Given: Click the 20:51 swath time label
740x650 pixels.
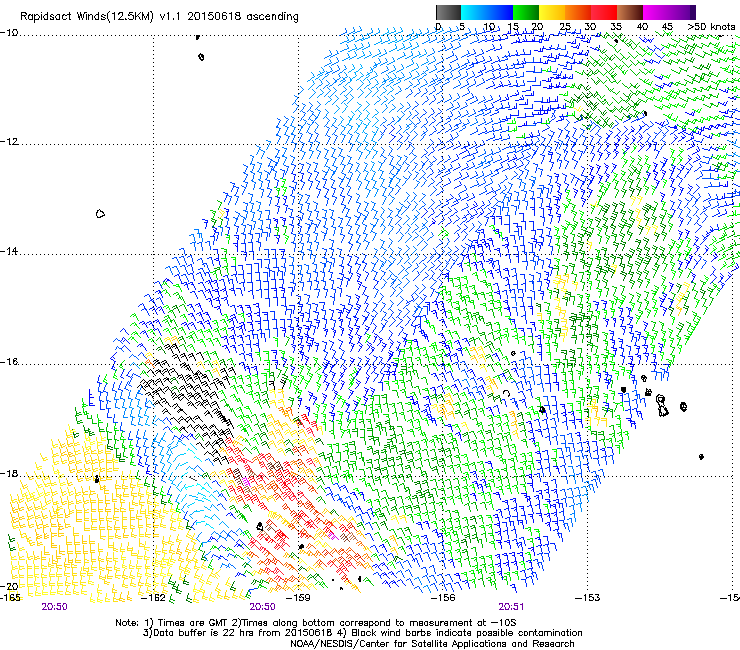Looking at the screenshot, I should click(x=511, y=607).
